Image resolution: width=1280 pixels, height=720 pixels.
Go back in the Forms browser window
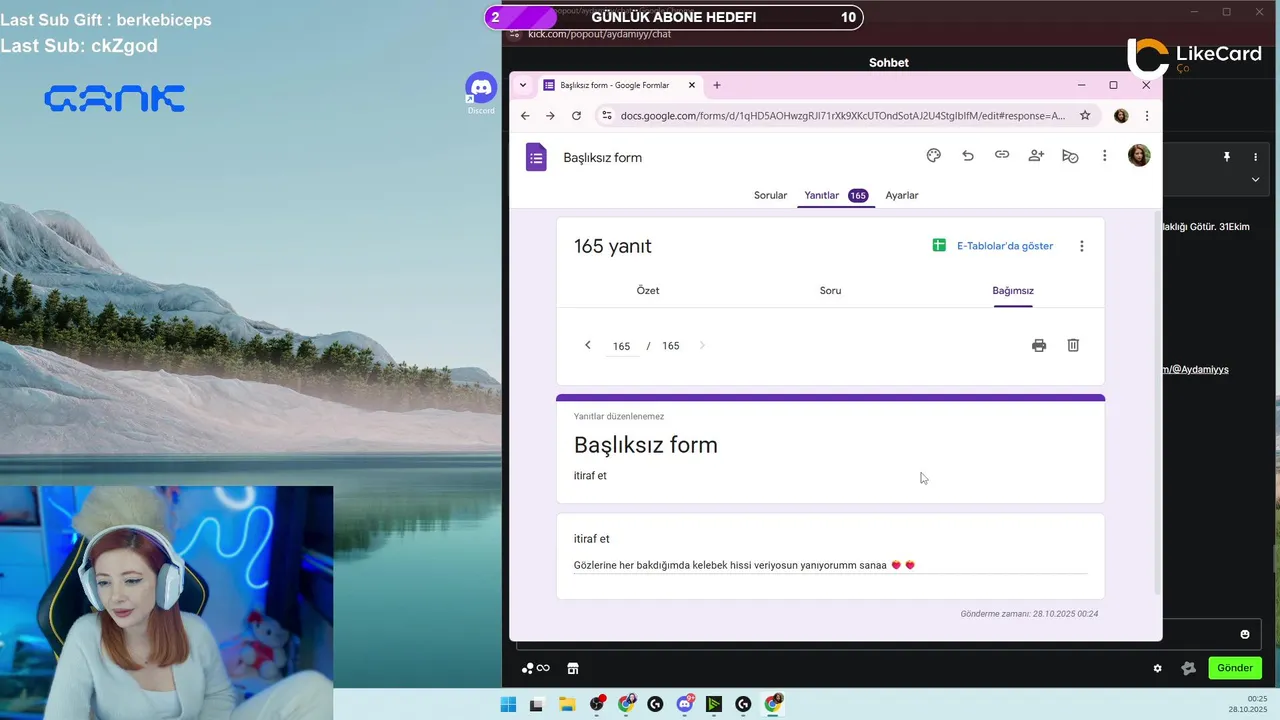point(526,116)
